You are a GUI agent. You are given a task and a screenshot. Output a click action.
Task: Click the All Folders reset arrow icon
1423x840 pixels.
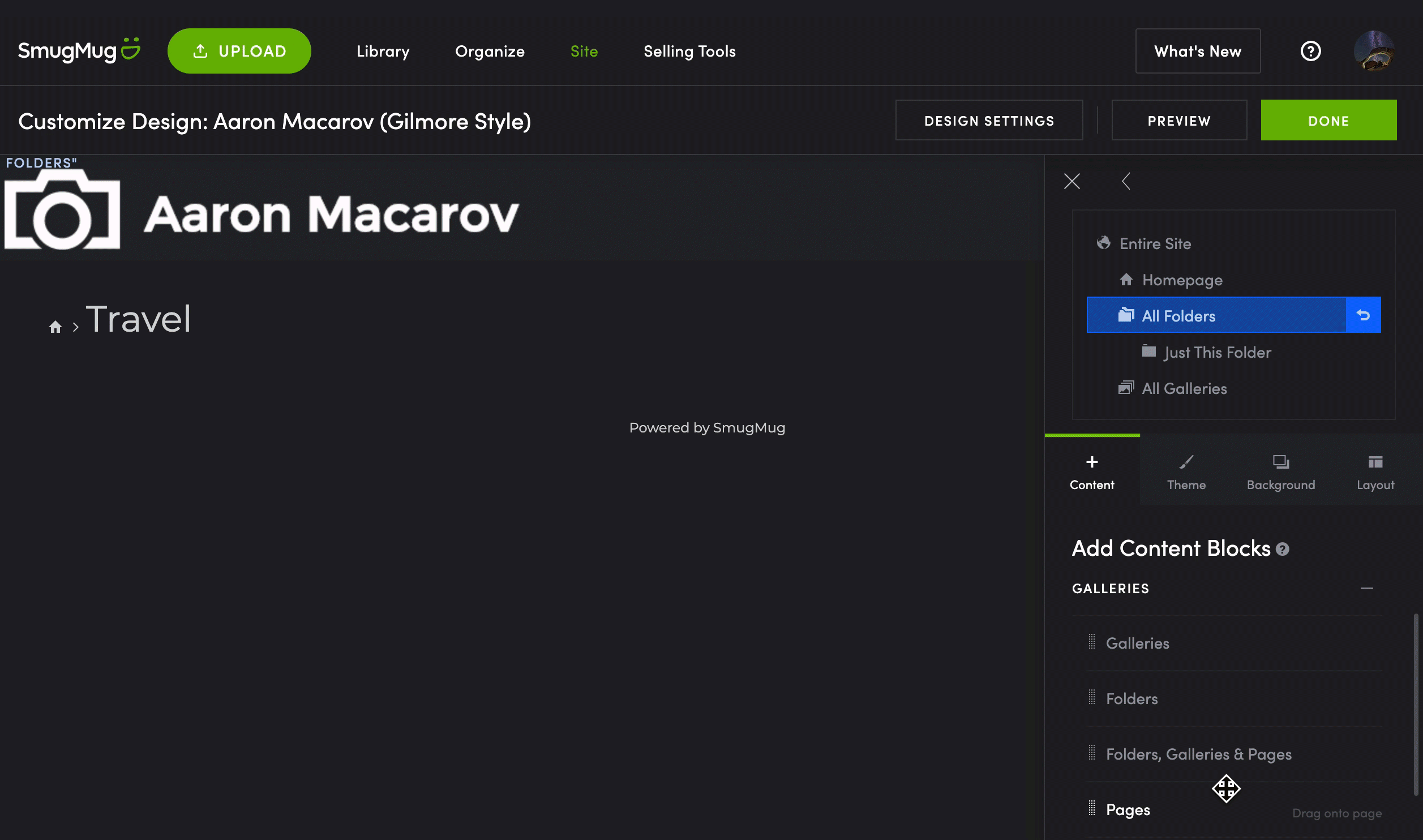click(x=1363, y=315)
